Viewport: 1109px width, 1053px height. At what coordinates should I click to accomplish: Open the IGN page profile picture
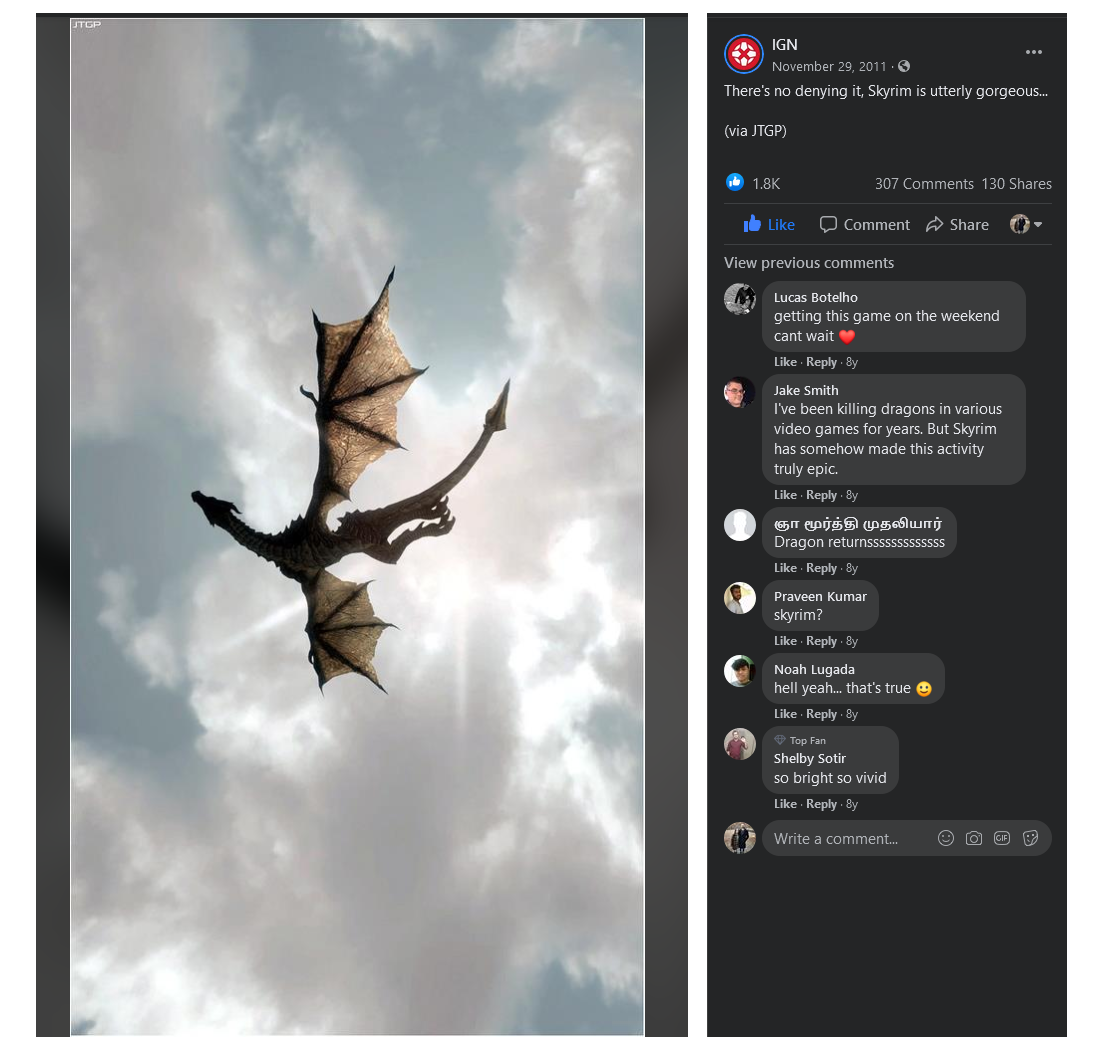pyautogui.click(x=743, y=54)
